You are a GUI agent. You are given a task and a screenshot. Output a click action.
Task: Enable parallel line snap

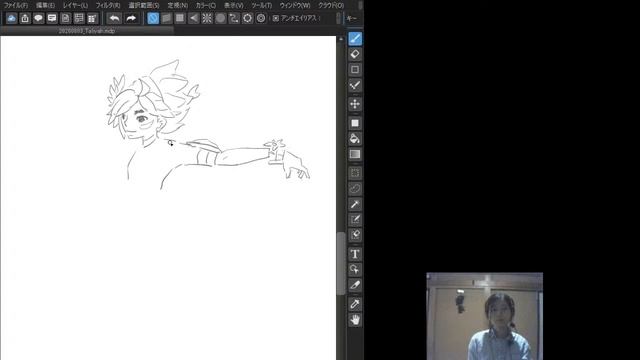pyautogui.click(x=167, y=18)
